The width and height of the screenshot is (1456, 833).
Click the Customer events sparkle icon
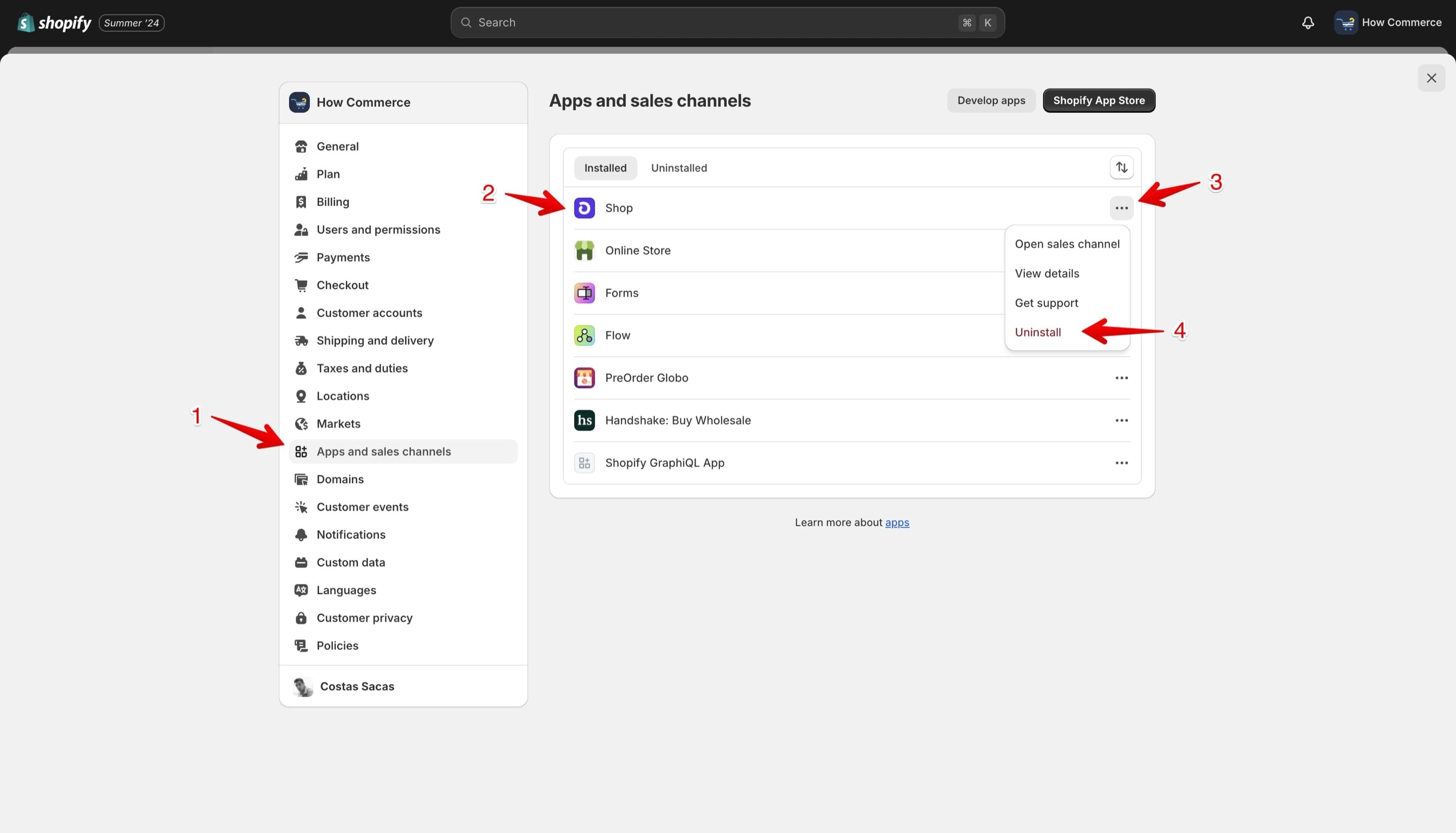tap(301, 507)
